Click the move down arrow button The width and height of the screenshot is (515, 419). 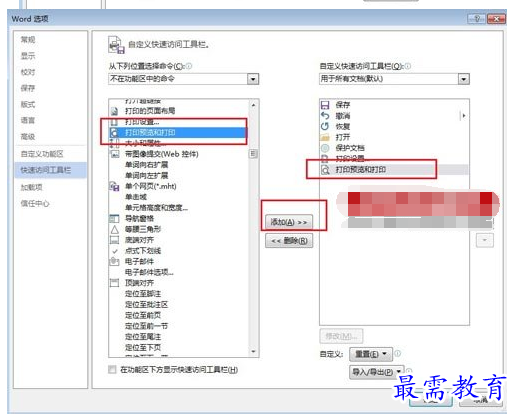pos(485,240)
